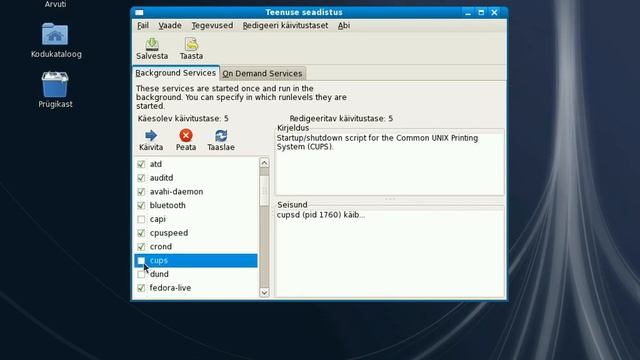
Task: Disable the avahi-daemon checkbox
Action: tap(141, 191)
